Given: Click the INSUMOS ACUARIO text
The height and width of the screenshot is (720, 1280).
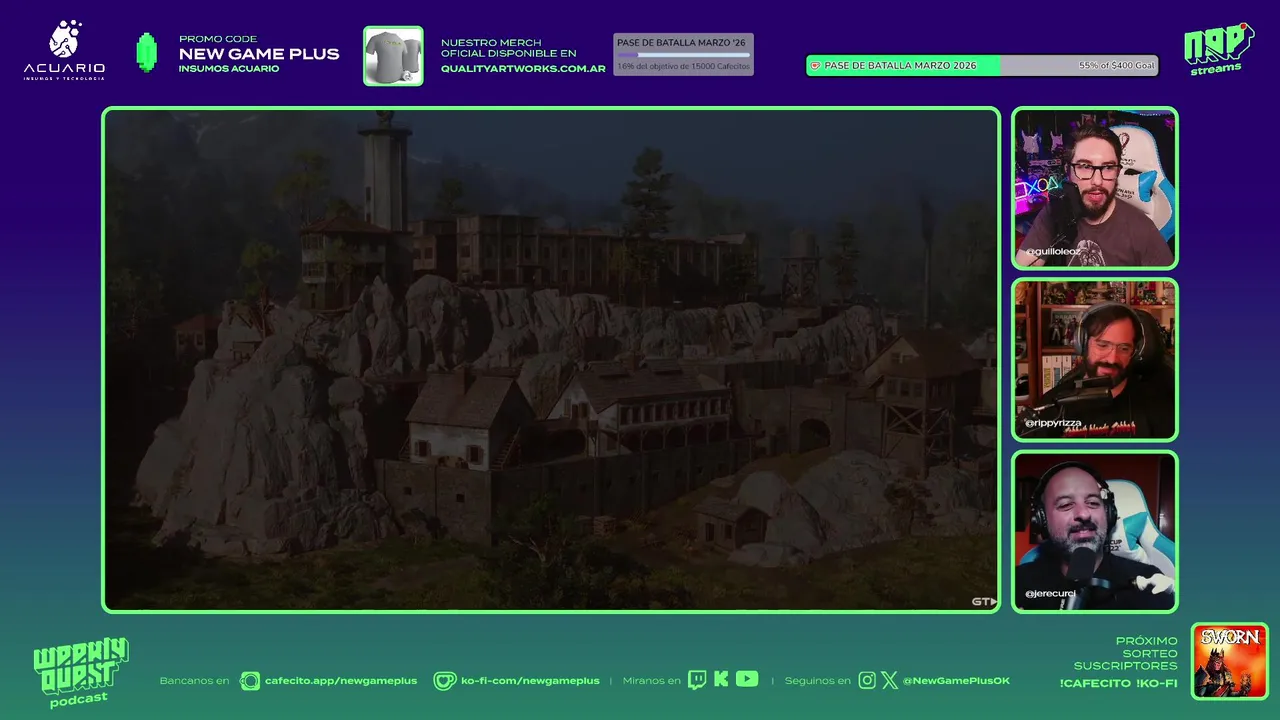Looking at the screenshot, I should [x=229, y=69].
